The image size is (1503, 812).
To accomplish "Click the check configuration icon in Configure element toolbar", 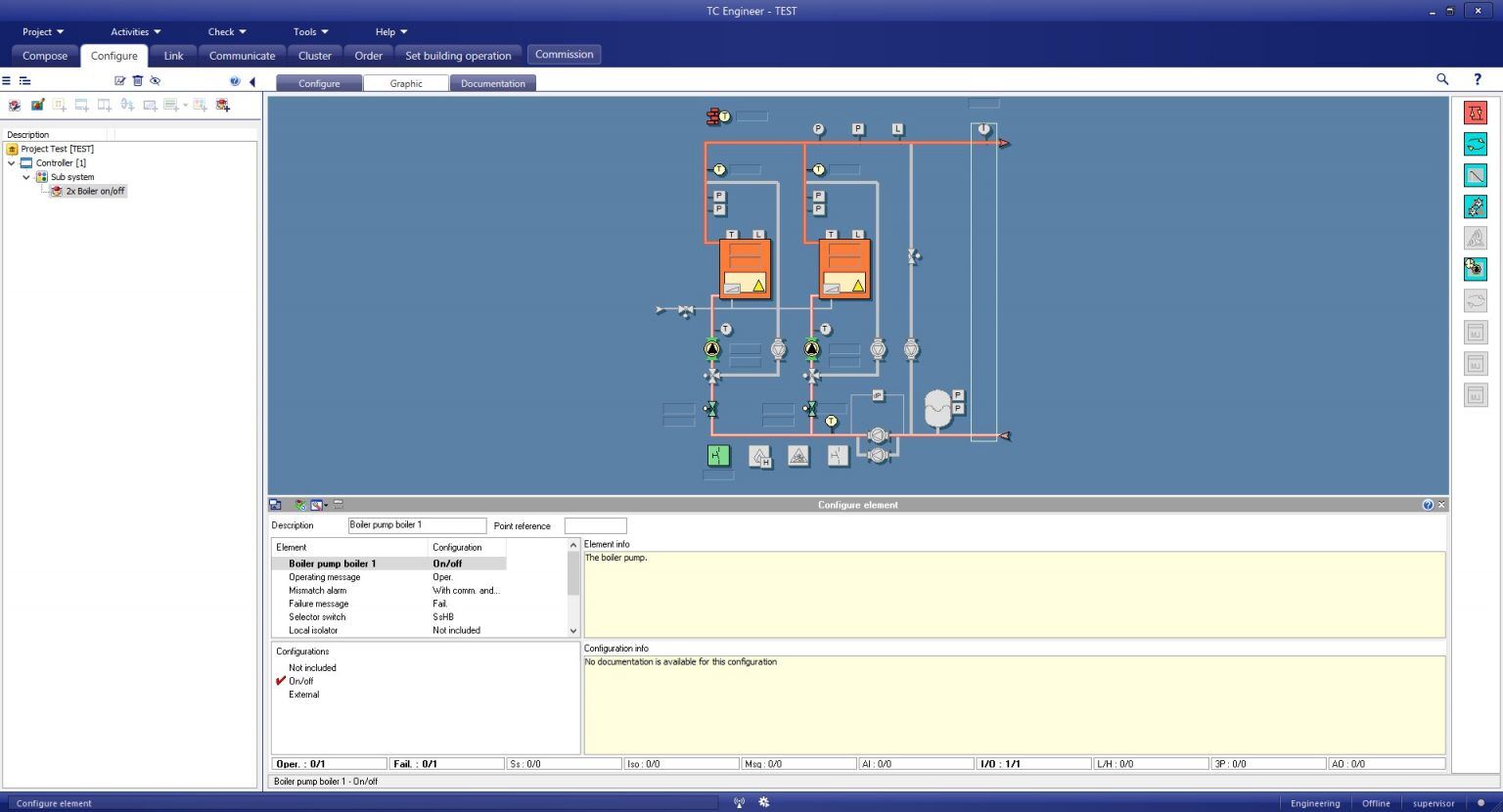I will pos(299,505).
